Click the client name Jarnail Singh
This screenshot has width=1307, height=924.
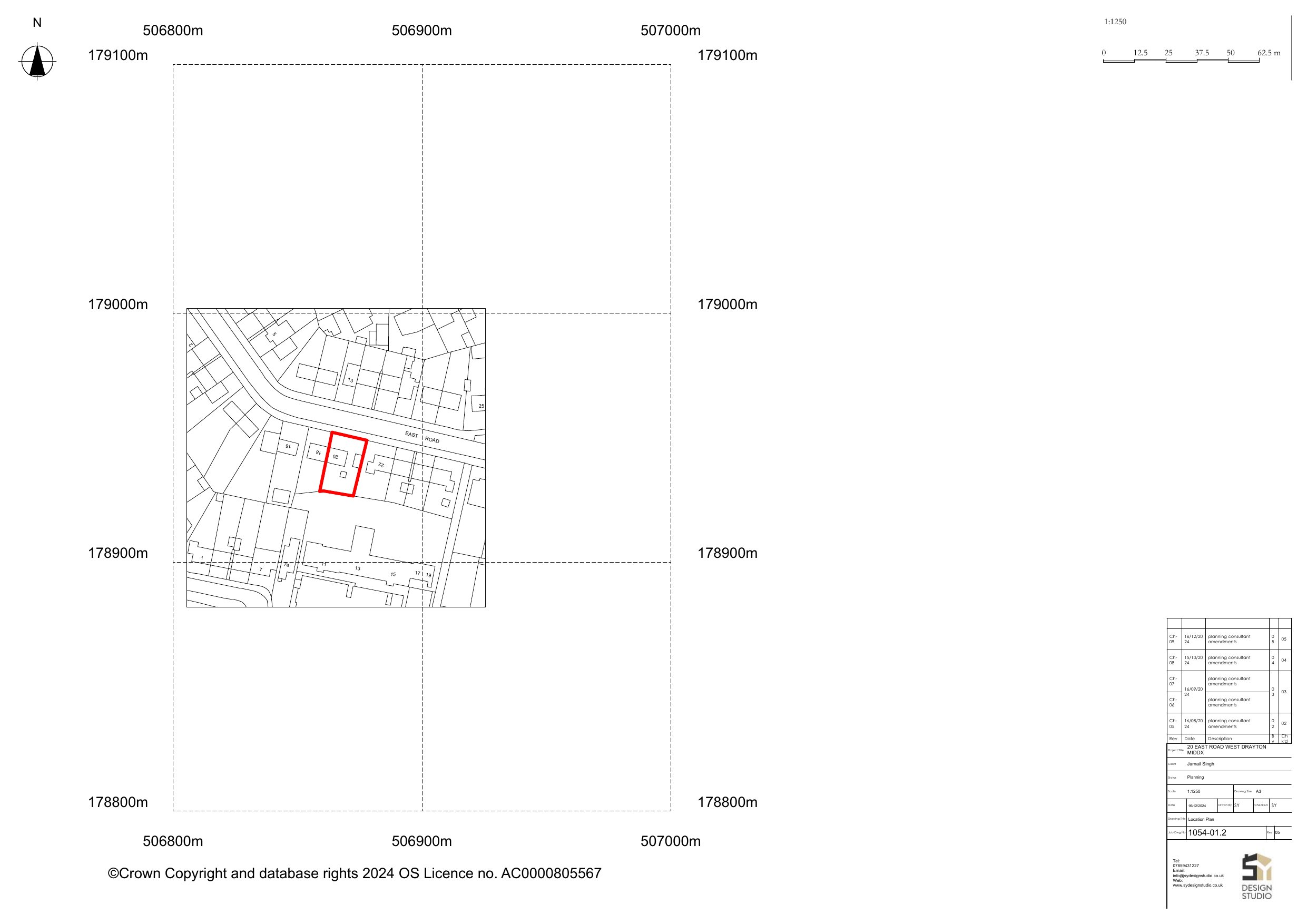(x=1201, y=764)
